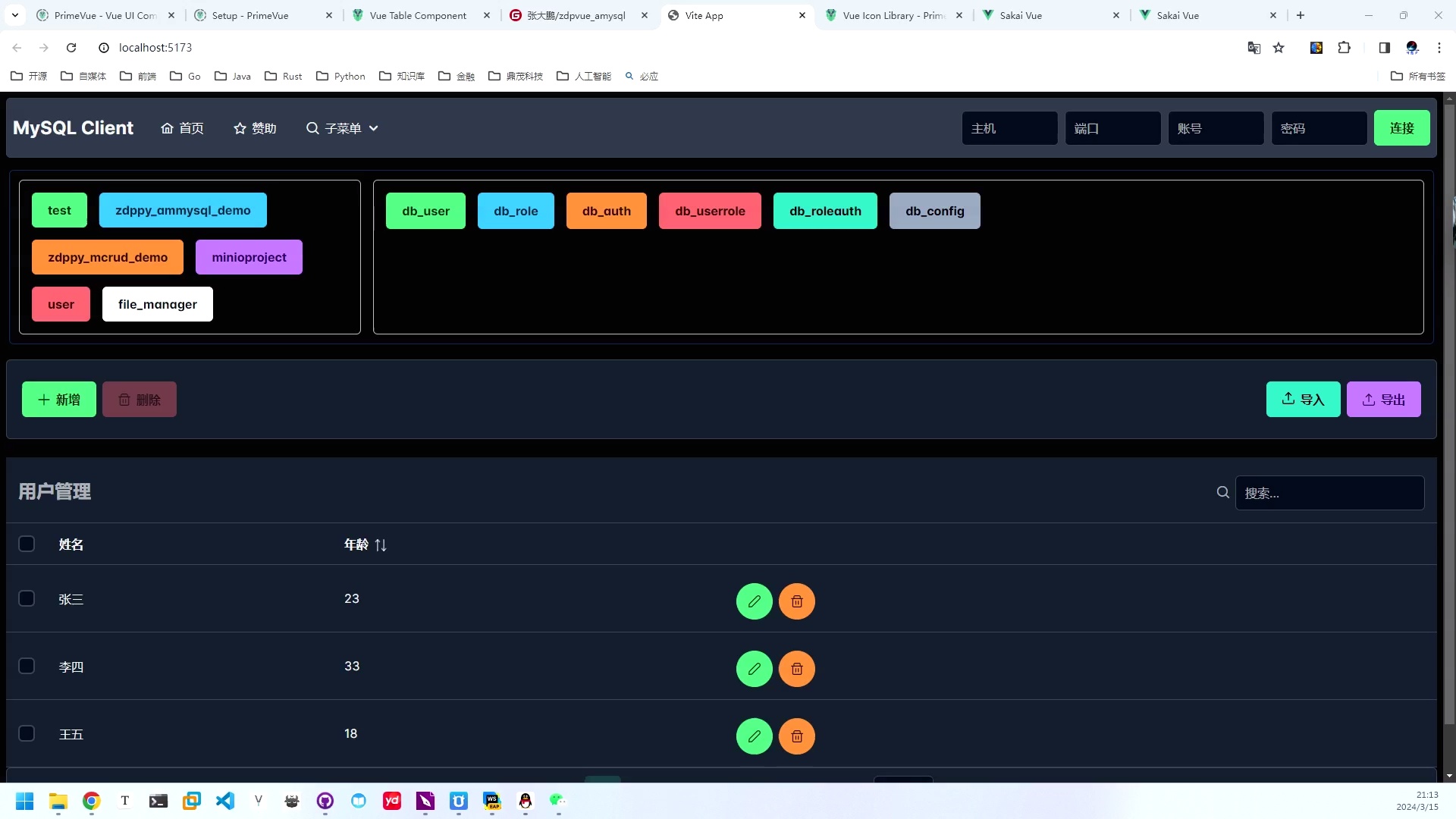This screenshot has height=819, width=1456.
Task: Click the trash icon on 张三's row
Action: (797, 601)
